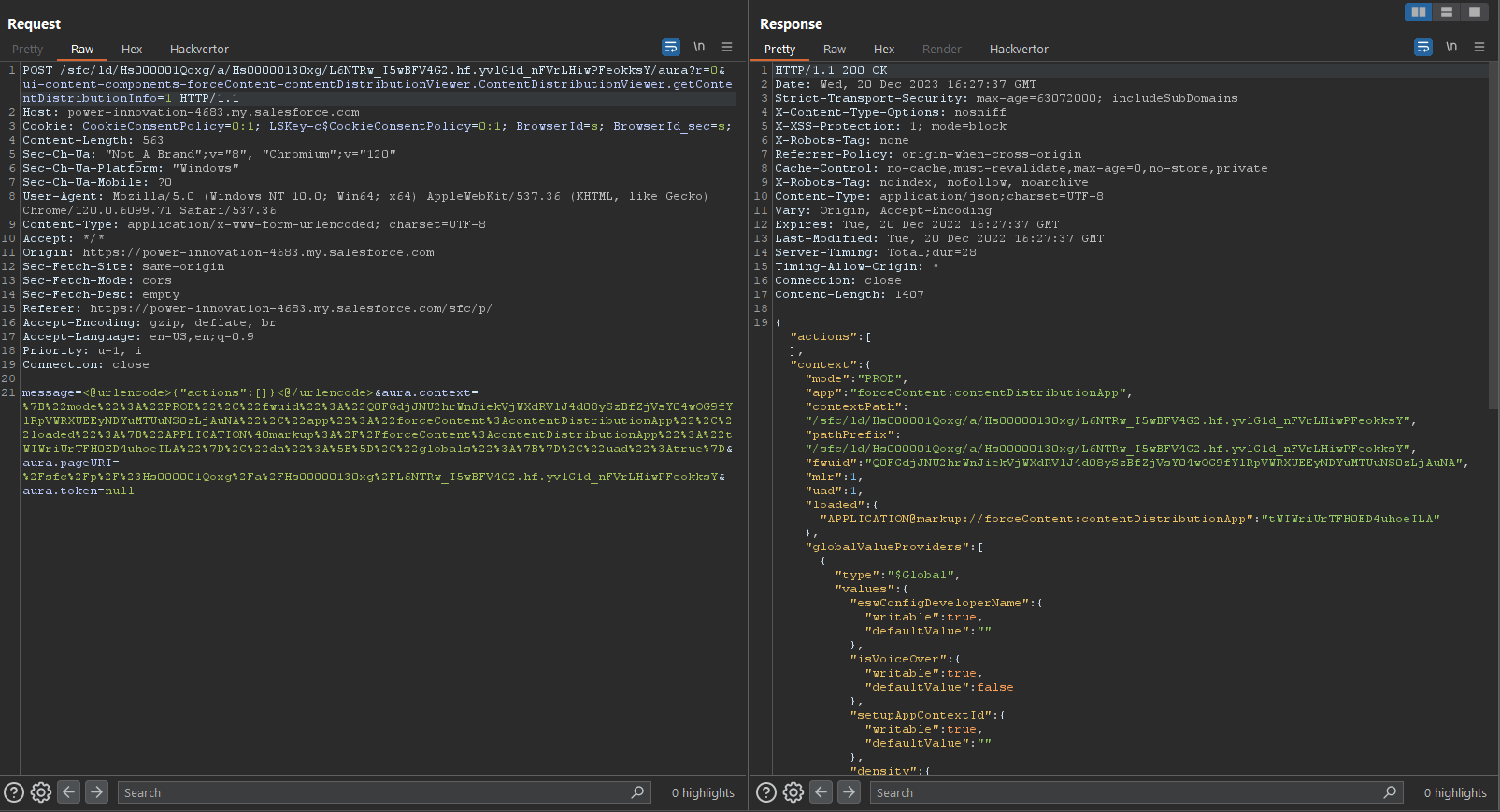This screenshot has height=812, width=1500.
Task: Click the 'aura.token=null' parameter text
Action: click(x=79, y=491)
